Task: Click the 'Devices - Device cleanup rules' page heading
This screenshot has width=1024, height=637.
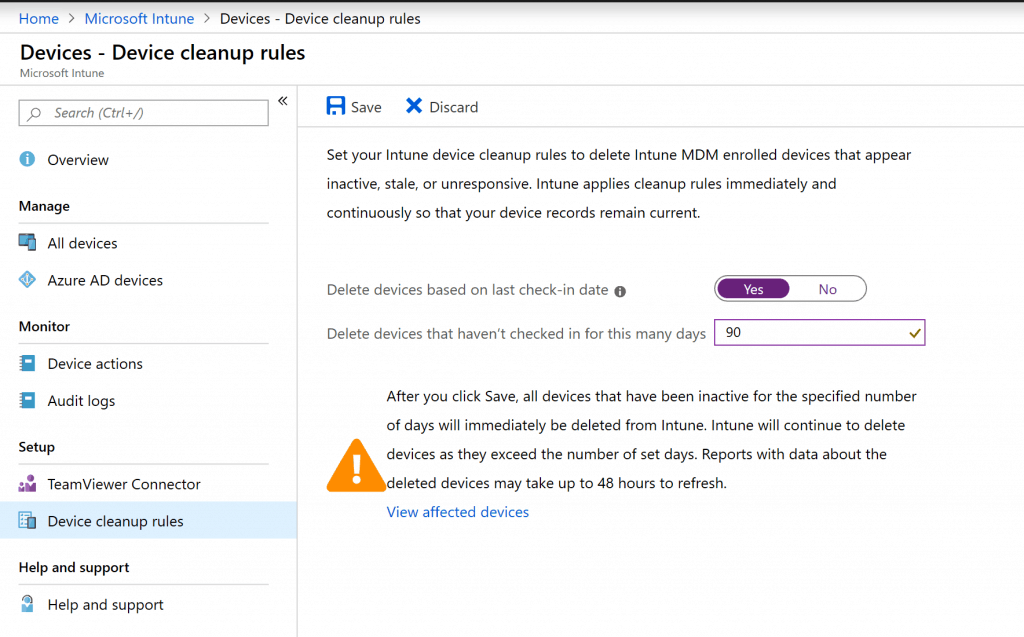Action: click(163, 52)
